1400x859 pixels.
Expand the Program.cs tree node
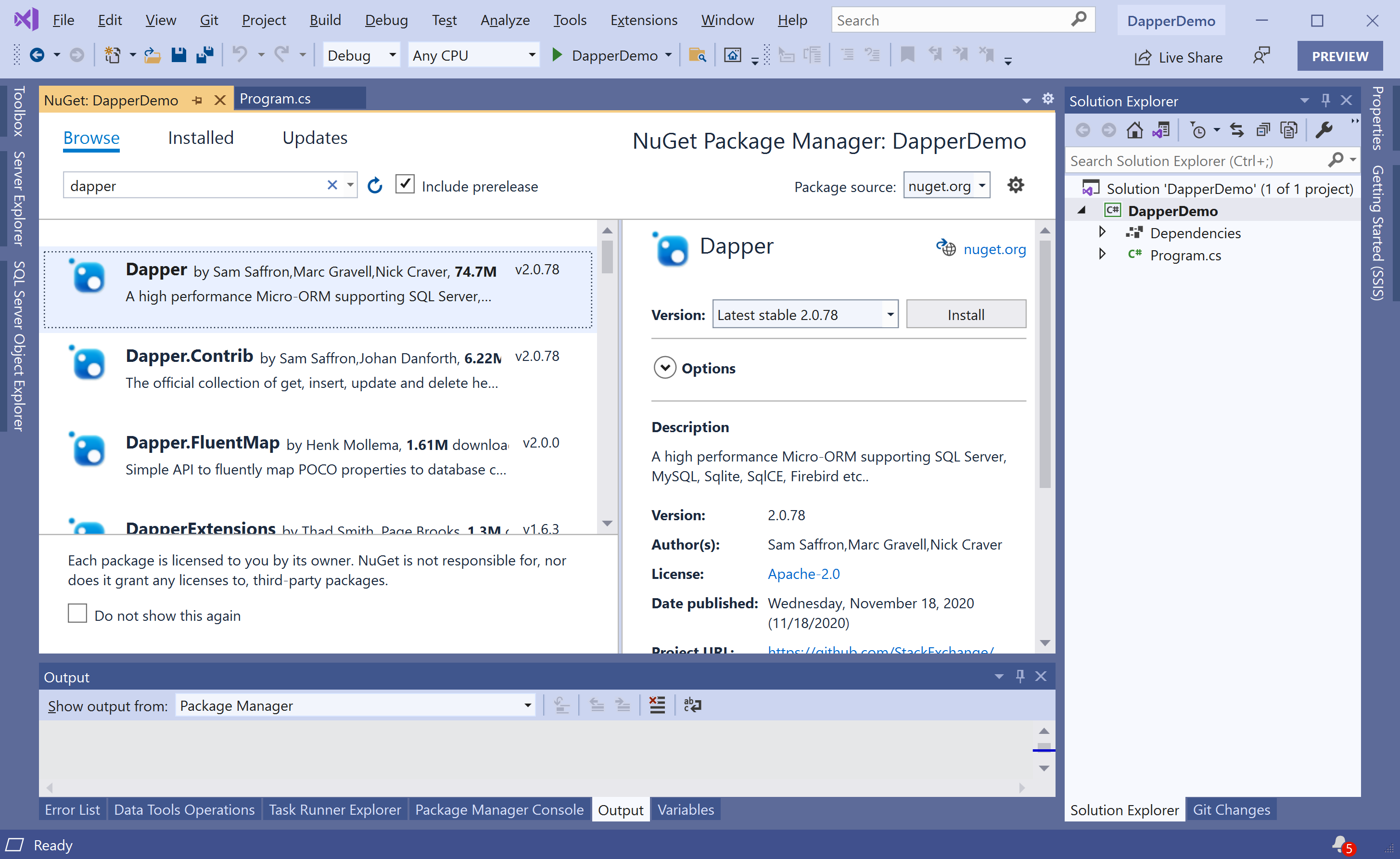[x=1102, y=254]
